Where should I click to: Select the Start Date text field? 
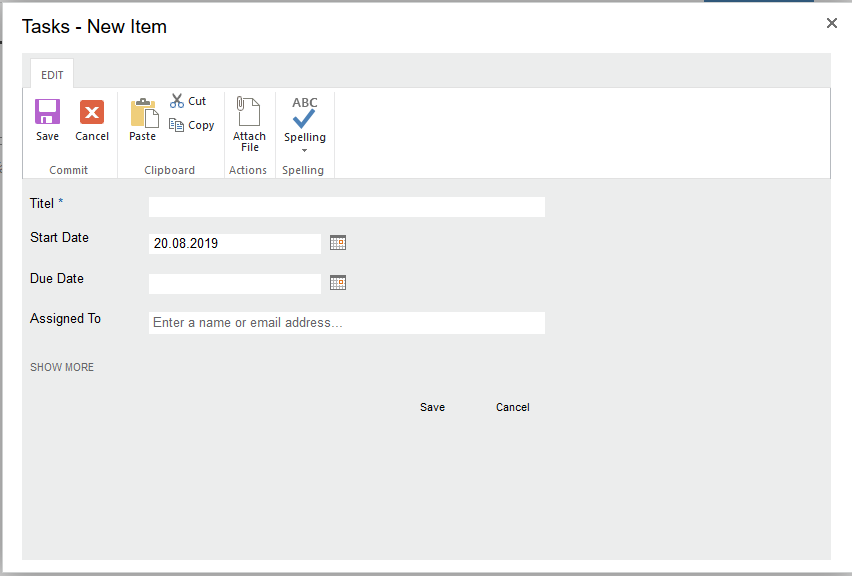tap(234, 243)
